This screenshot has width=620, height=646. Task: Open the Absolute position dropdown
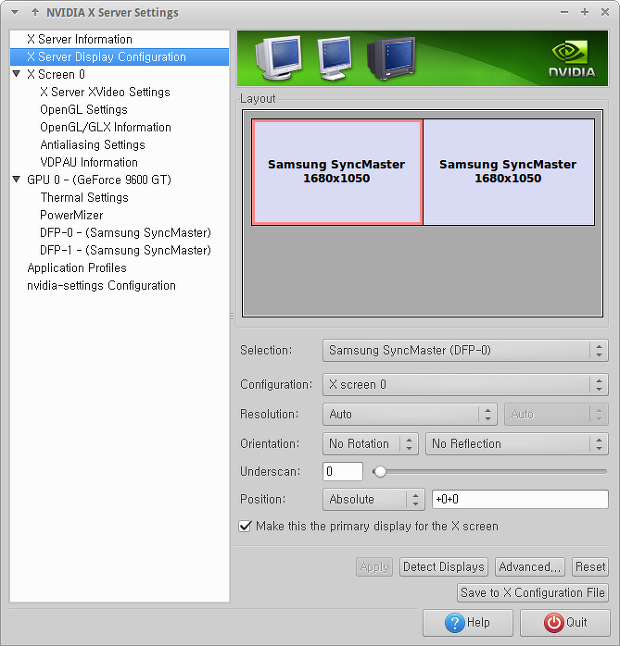click(373, 499)
